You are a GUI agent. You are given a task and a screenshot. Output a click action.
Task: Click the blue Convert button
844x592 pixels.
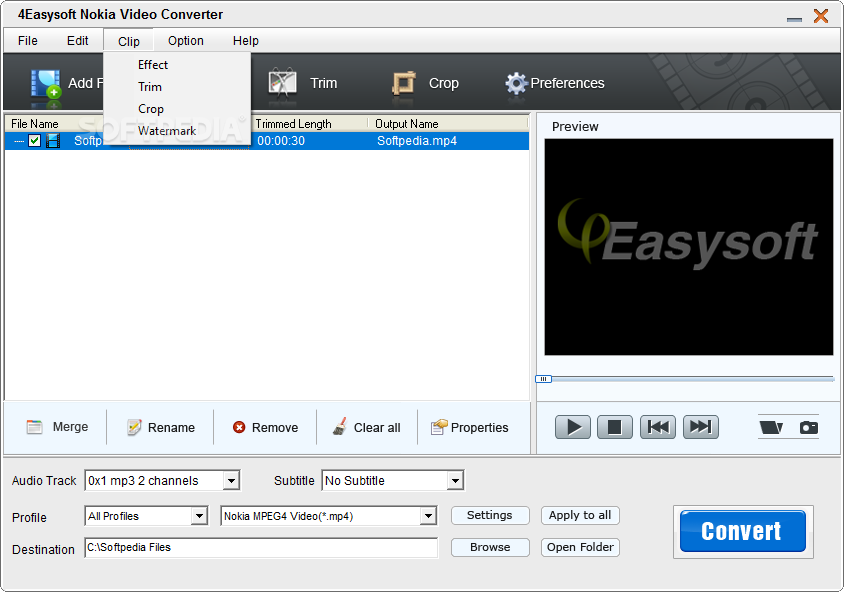point(743,531)
